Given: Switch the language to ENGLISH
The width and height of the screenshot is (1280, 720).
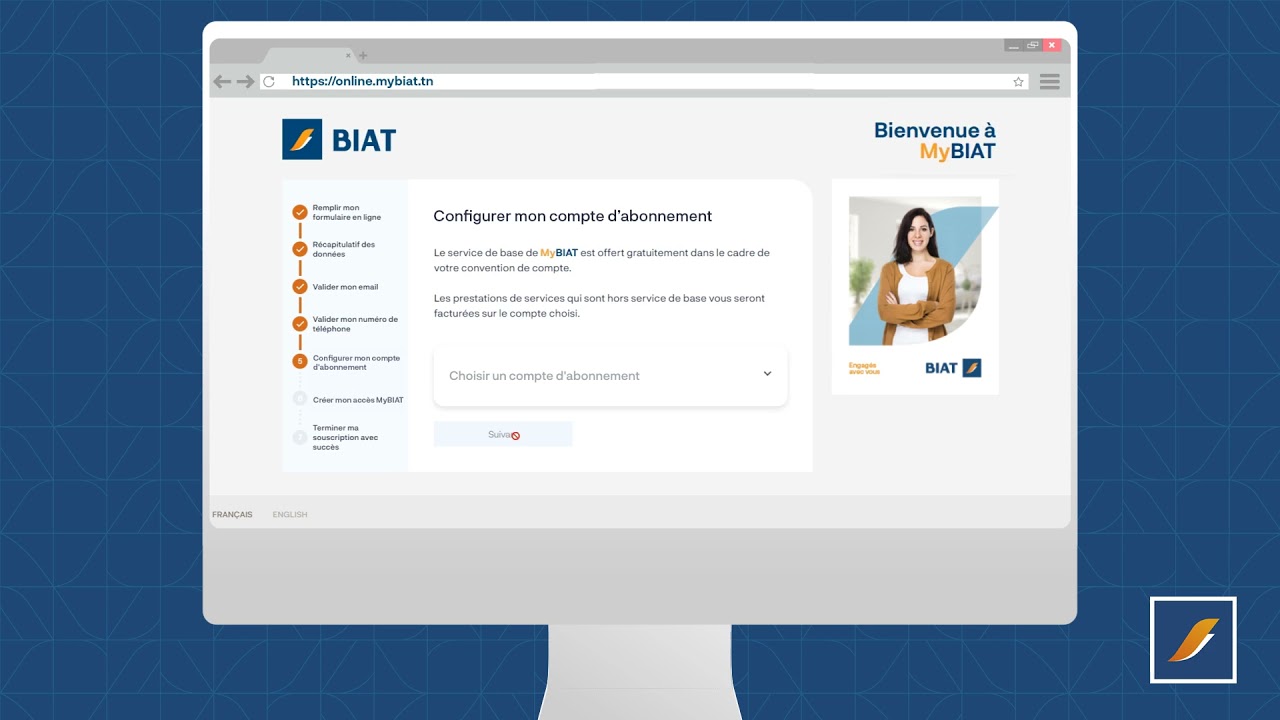Looking at the screenshot, I should pyautogui.click(x=289, y=514).
